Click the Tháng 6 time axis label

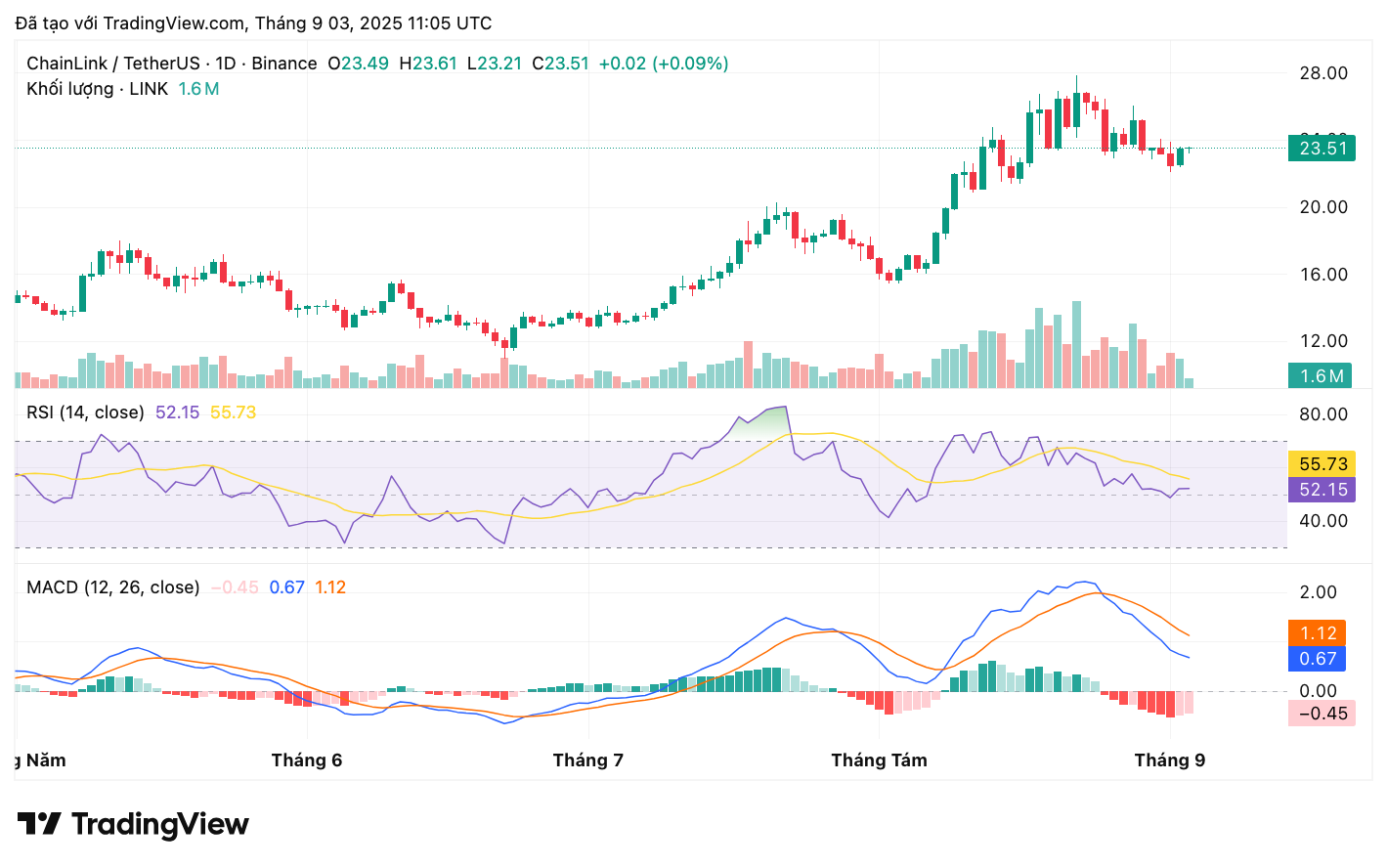point(307,760)
